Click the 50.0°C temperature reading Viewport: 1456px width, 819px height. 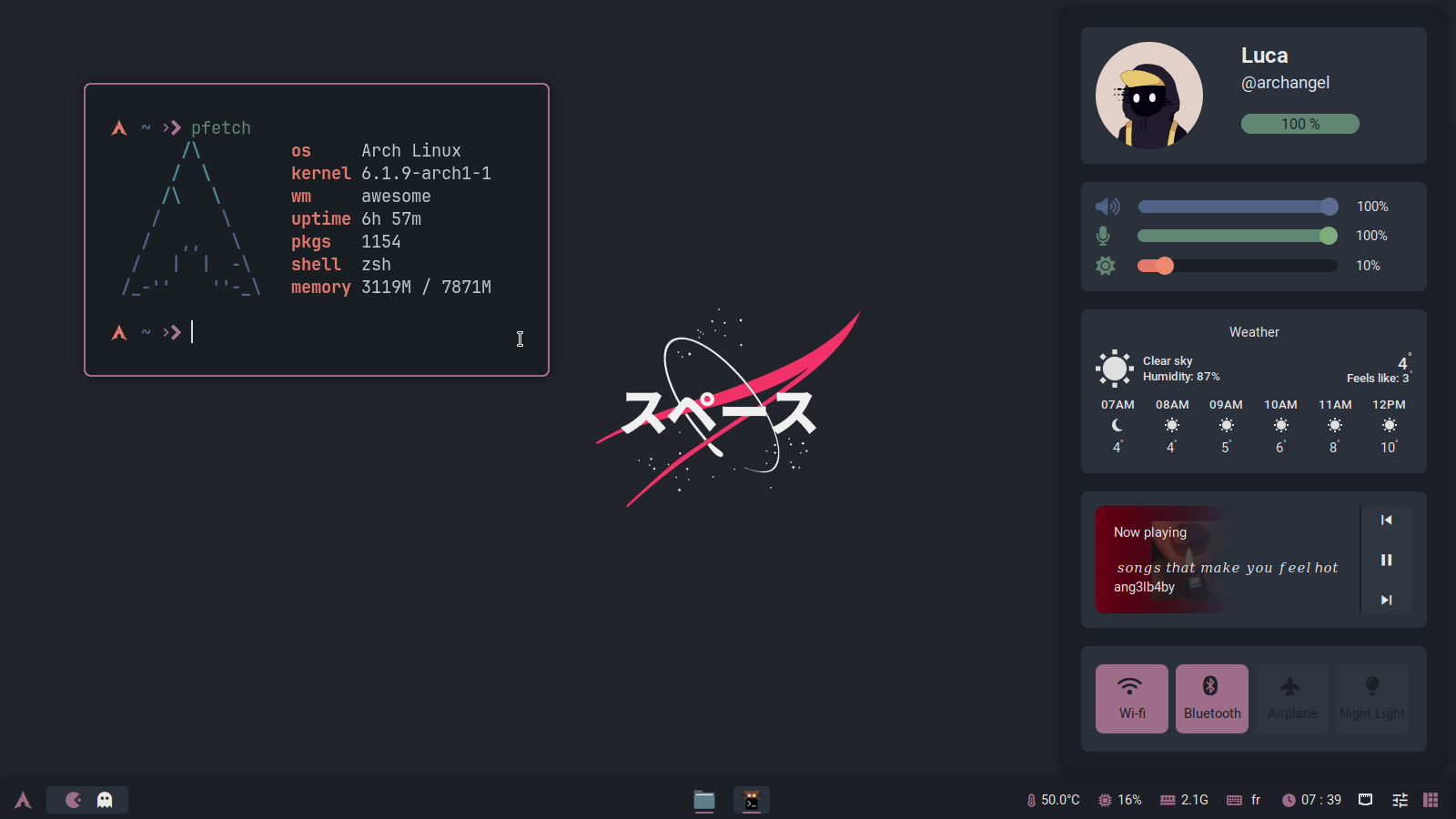(1060, 800)
